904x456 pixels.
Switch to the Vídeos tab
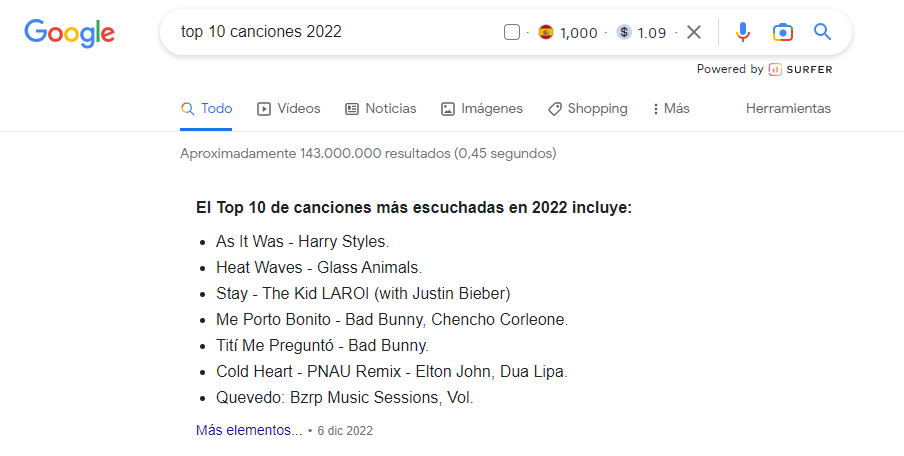(x=288, y=108)
